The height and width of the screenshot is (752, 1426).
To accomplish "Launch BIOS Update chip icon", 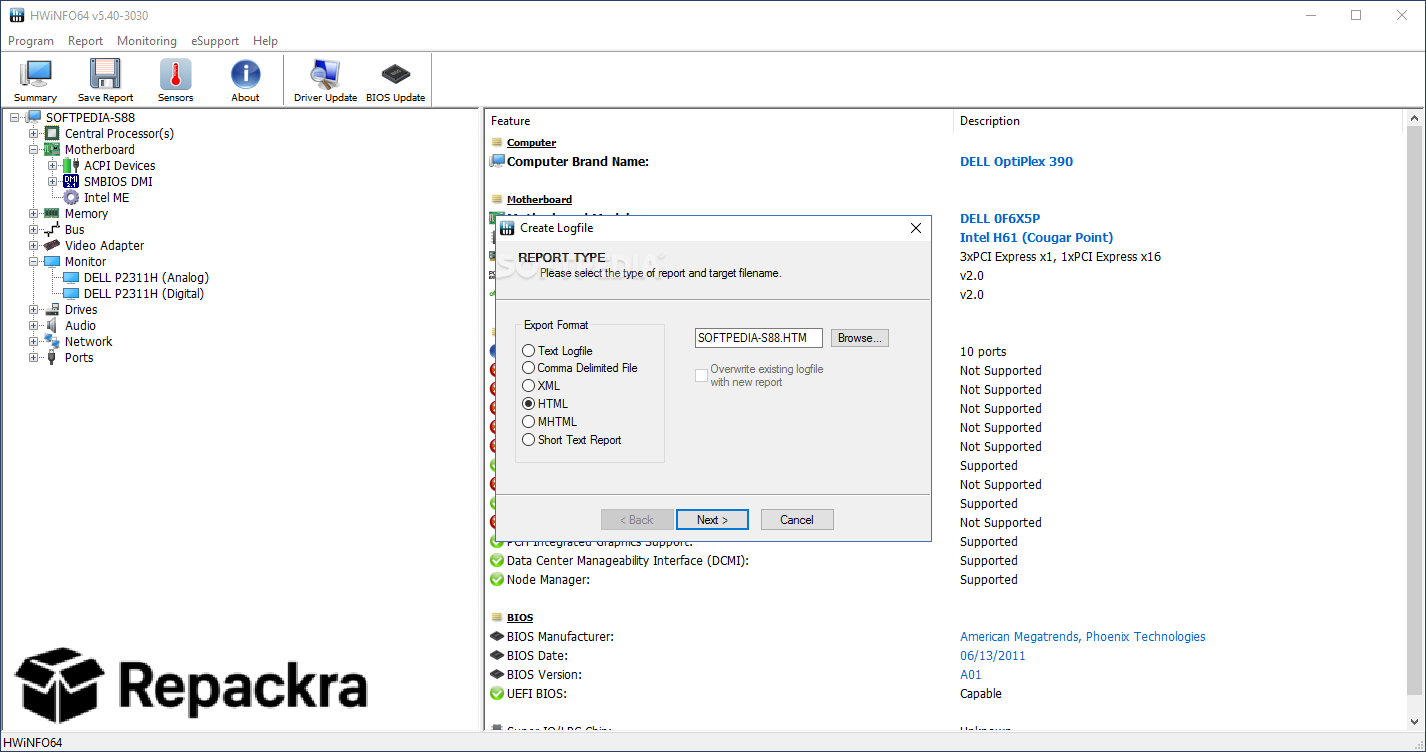I will (x=395, y=74).
